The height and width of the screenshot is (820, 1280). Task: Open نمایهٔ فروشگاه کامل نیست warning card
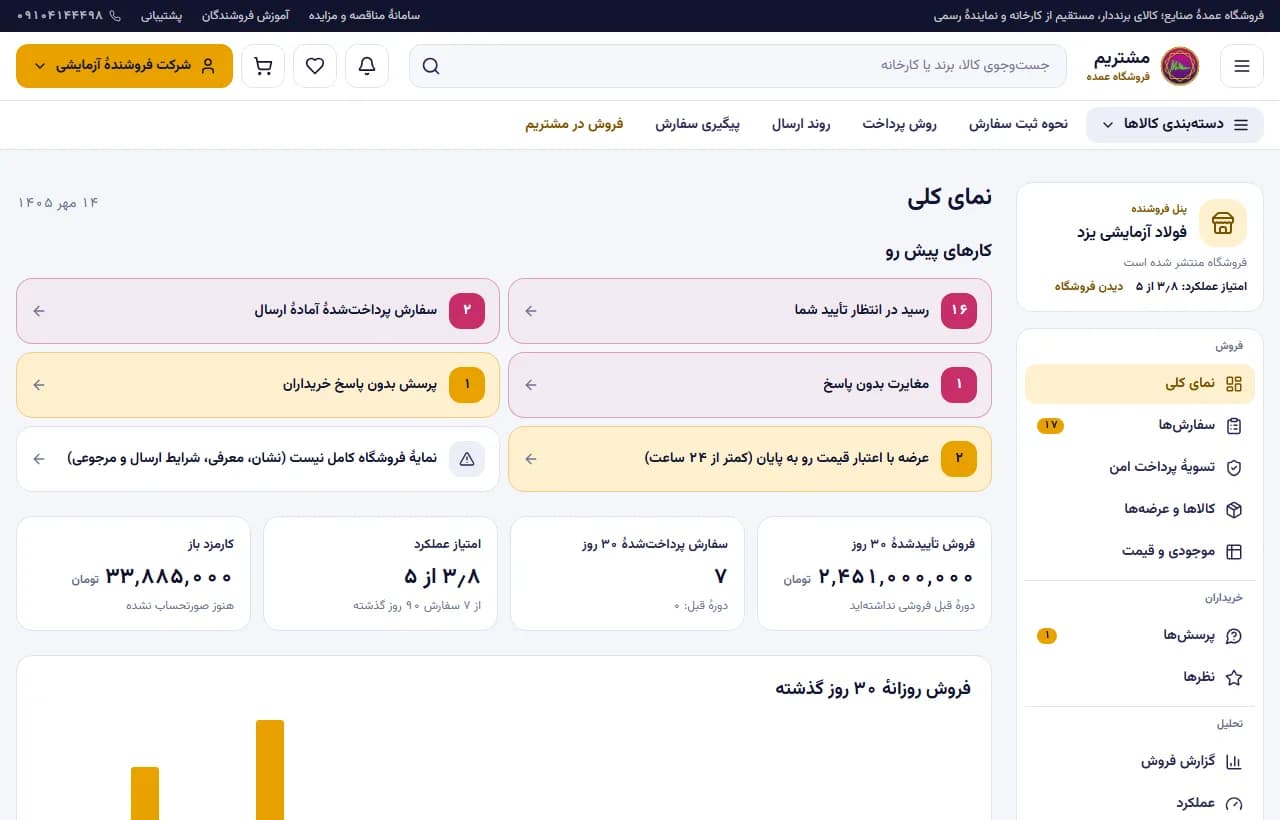[258, 459]
